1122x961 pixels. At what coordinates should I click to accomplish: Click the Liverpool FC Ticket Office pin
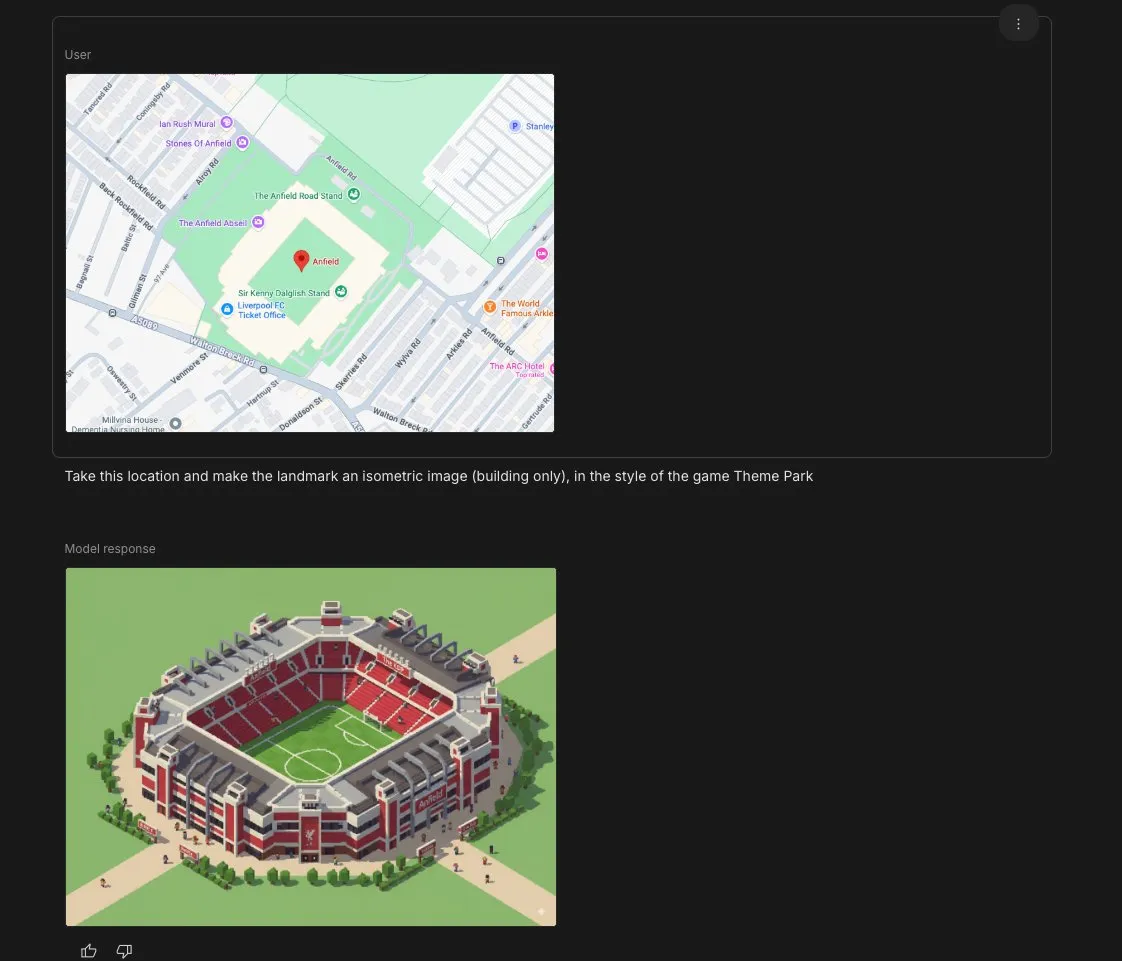pos(227,310)
